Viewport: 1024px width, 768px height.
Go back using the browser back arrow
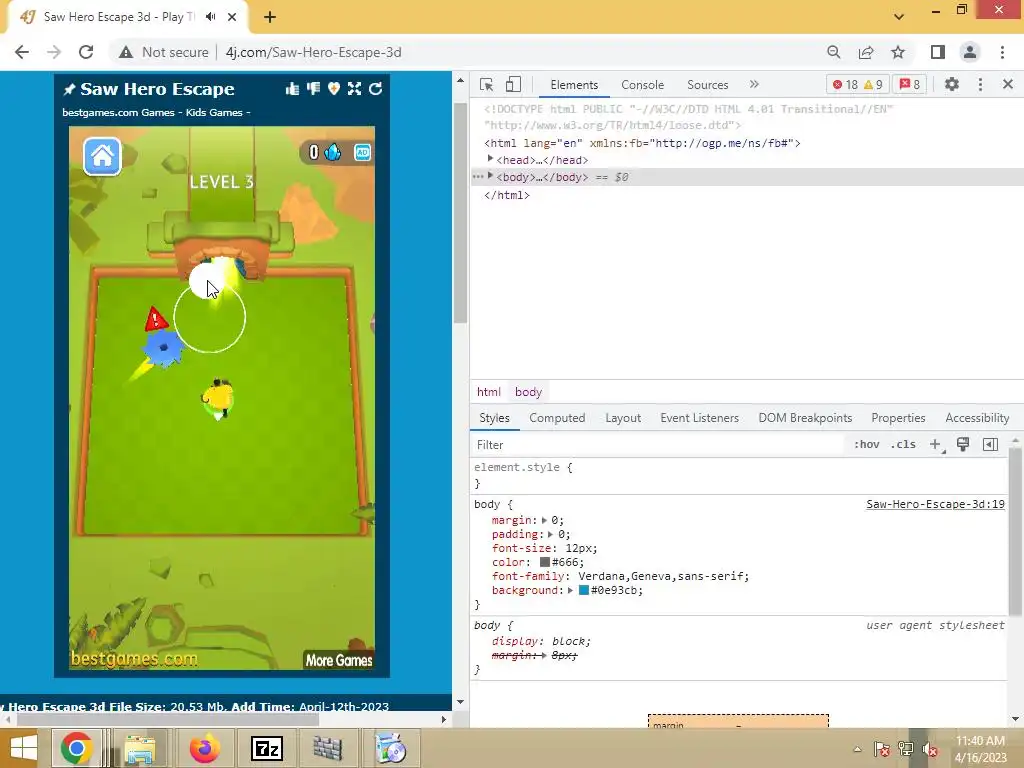tap(22, 52)
